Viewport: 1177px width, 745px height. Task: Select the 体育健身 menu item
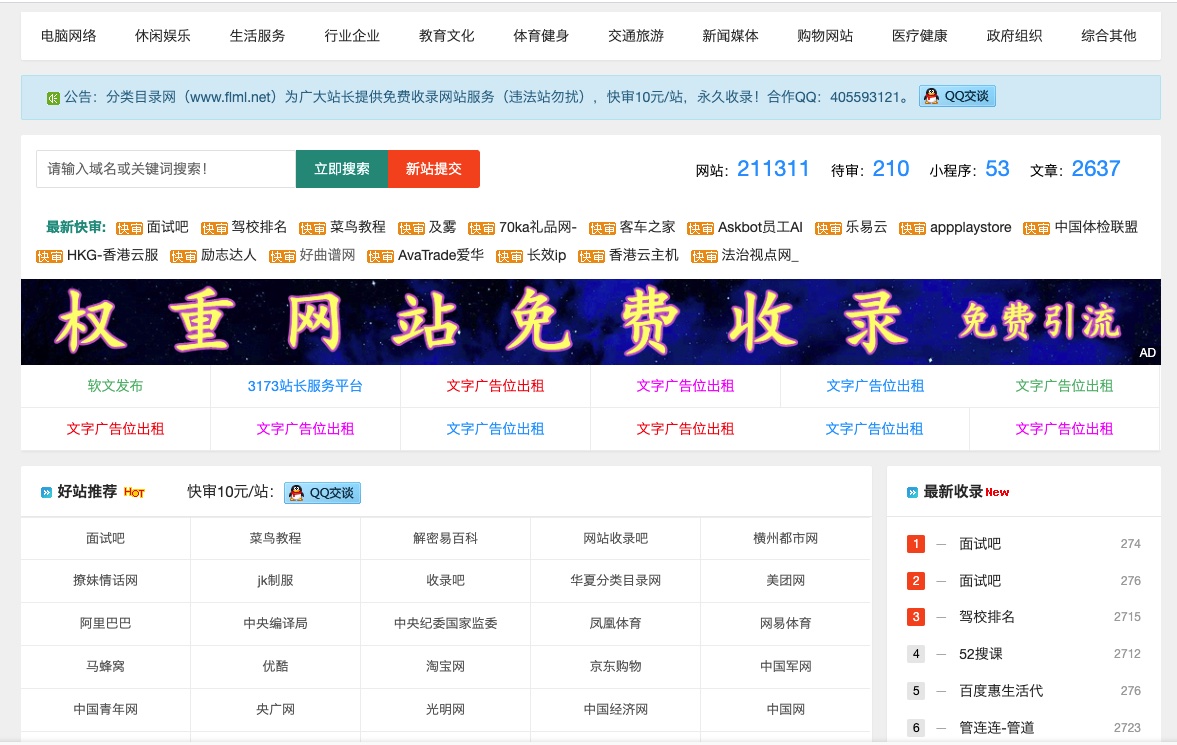coord(541,35)
